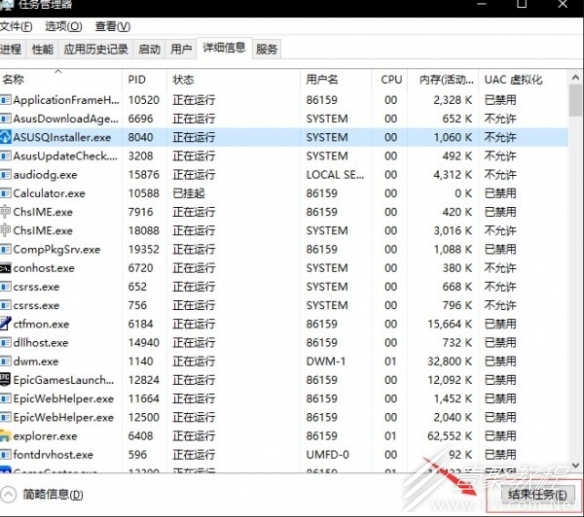Click the ctfmon.exe pen icon
Screen dimensions: 584x517
[5, 324]
